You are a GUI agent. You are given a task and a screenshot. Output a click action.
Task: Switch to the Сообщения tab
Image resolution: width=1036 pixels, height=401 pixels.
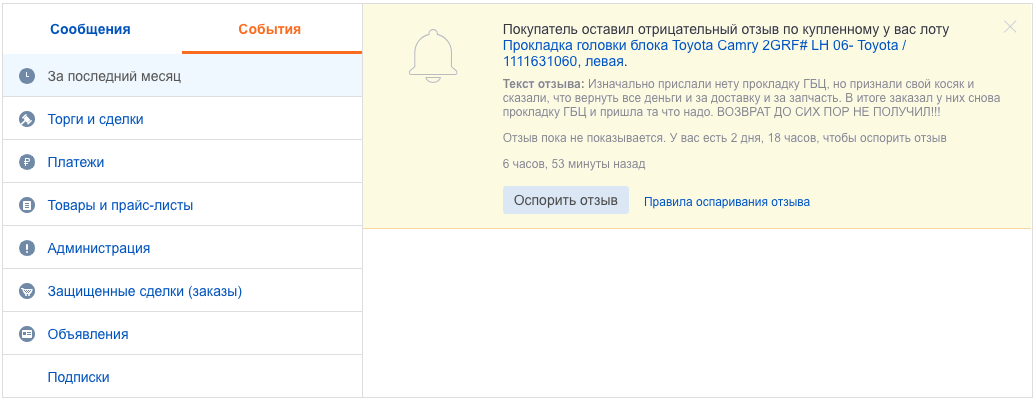click(x=91, y=29)
